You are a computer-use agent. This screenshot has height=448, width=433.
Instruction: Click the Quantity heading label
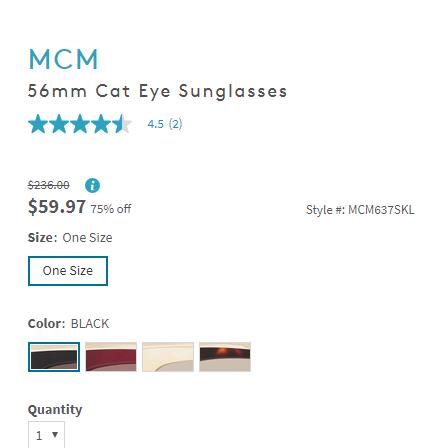[55, 410]
